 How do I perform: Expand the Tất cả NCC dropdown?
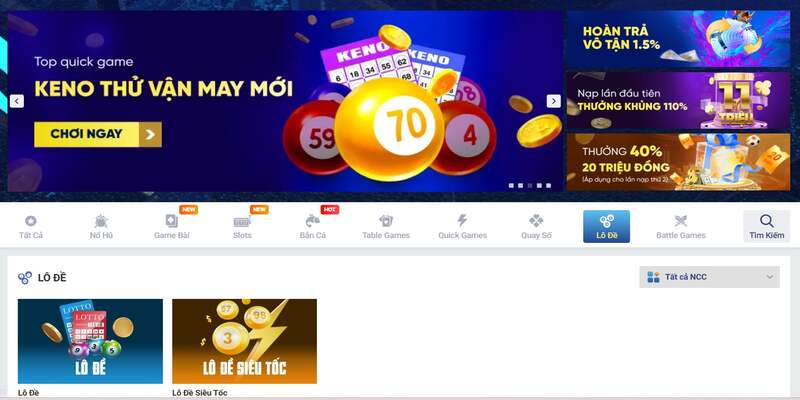[709, 277]
